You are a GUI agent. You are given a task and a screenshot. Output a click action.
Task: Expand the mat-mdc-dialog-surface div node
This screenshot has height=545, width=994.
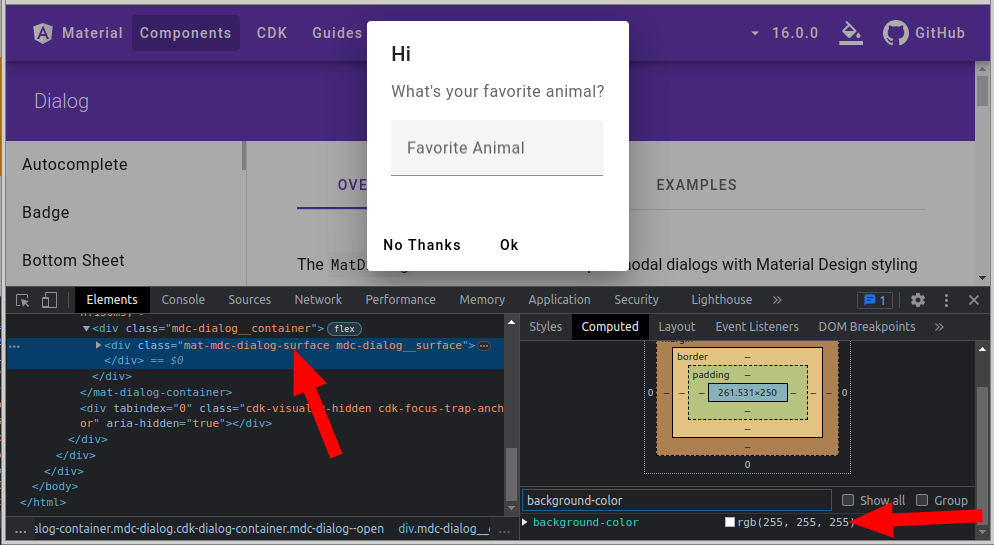[x=98, y=345]
